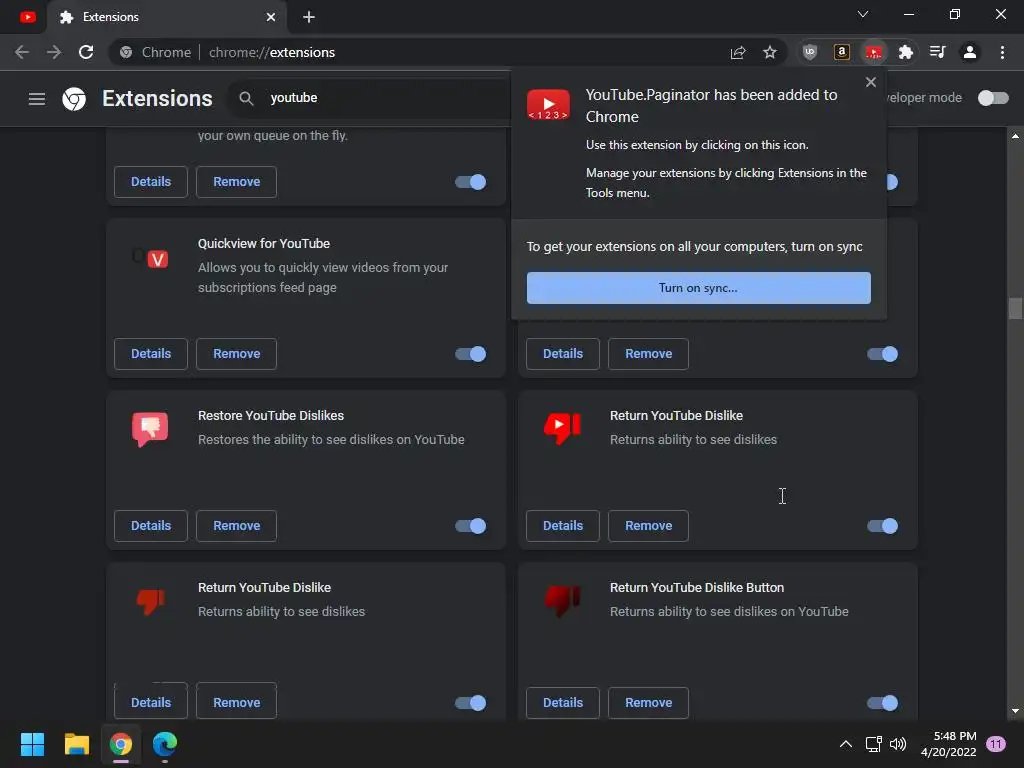The image size is (1024, 768).
Task: Close the YouTube.Paginator added popup
Action: click(x=871, y=82)
